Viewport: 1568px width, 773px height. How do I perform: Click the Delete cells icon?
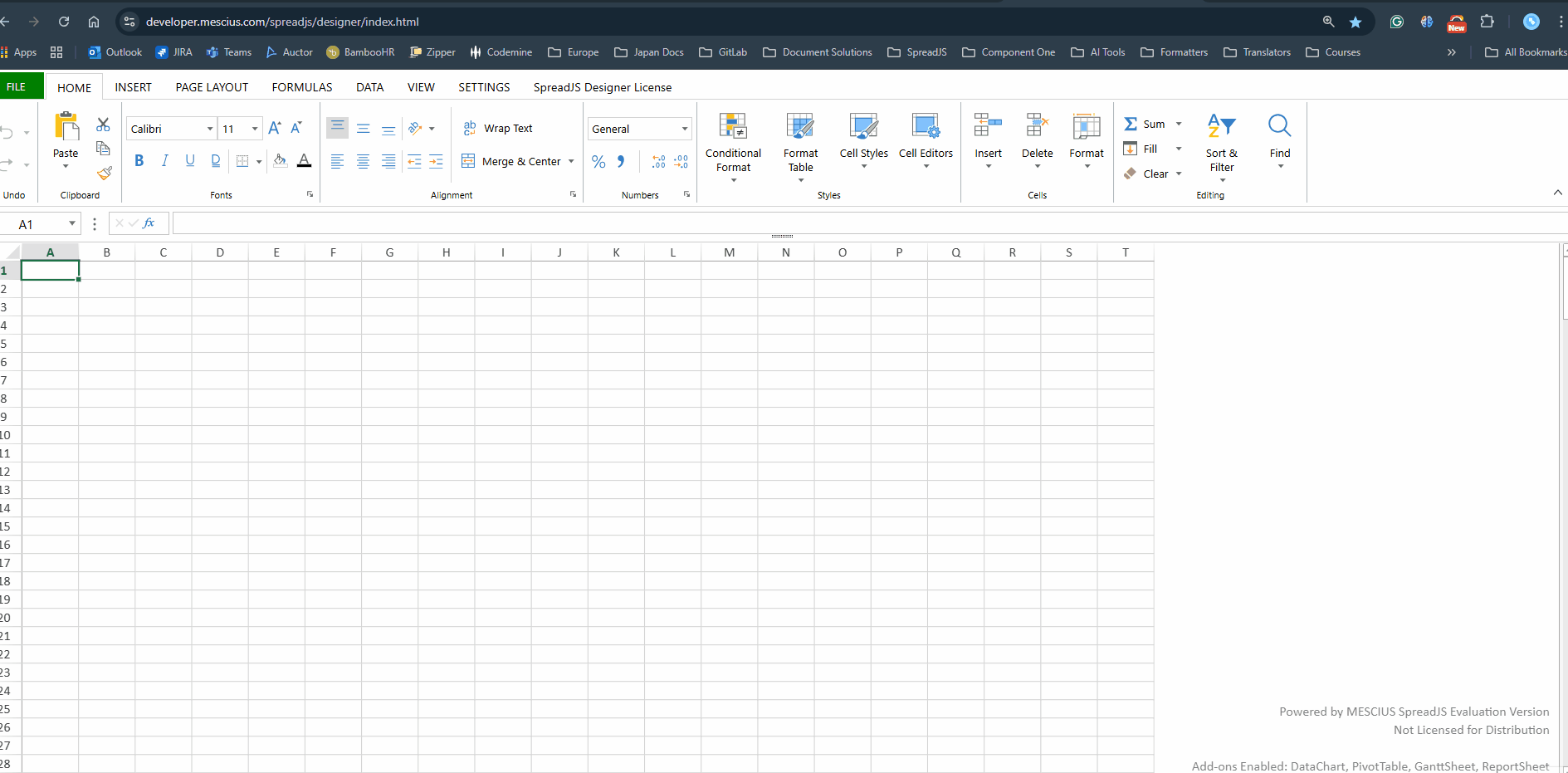coord(1037,125)
